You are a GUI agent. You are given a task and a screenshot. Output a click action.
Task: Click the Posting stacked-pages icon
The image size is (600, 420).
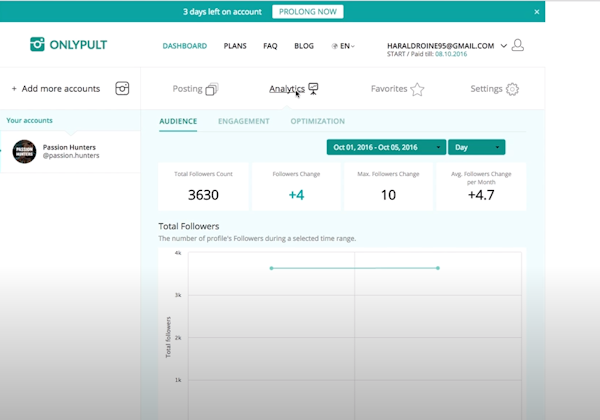coord(212,89)
